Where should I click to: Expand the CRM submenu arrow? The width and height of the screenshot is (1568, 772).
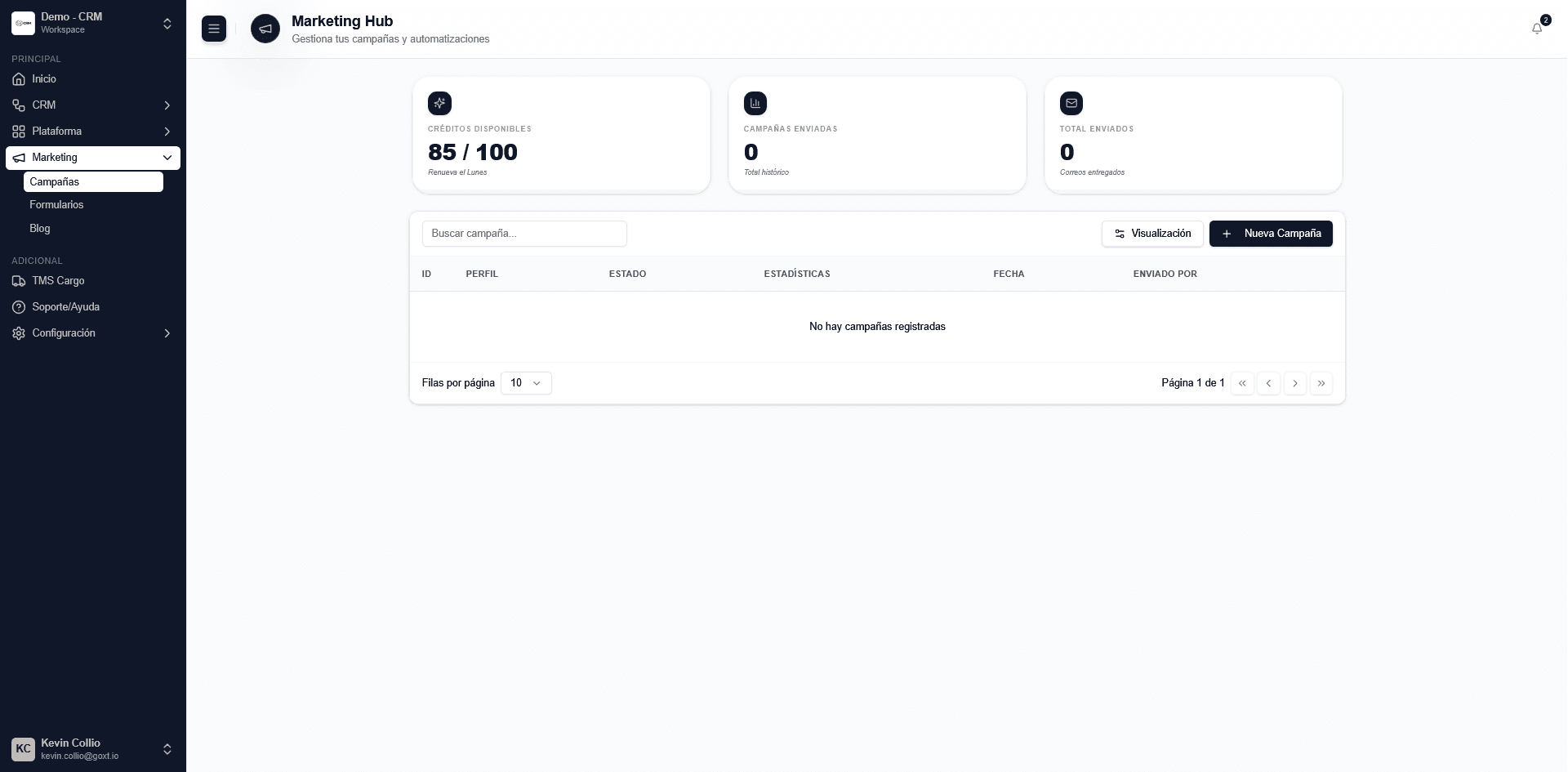tap(167, 105)
